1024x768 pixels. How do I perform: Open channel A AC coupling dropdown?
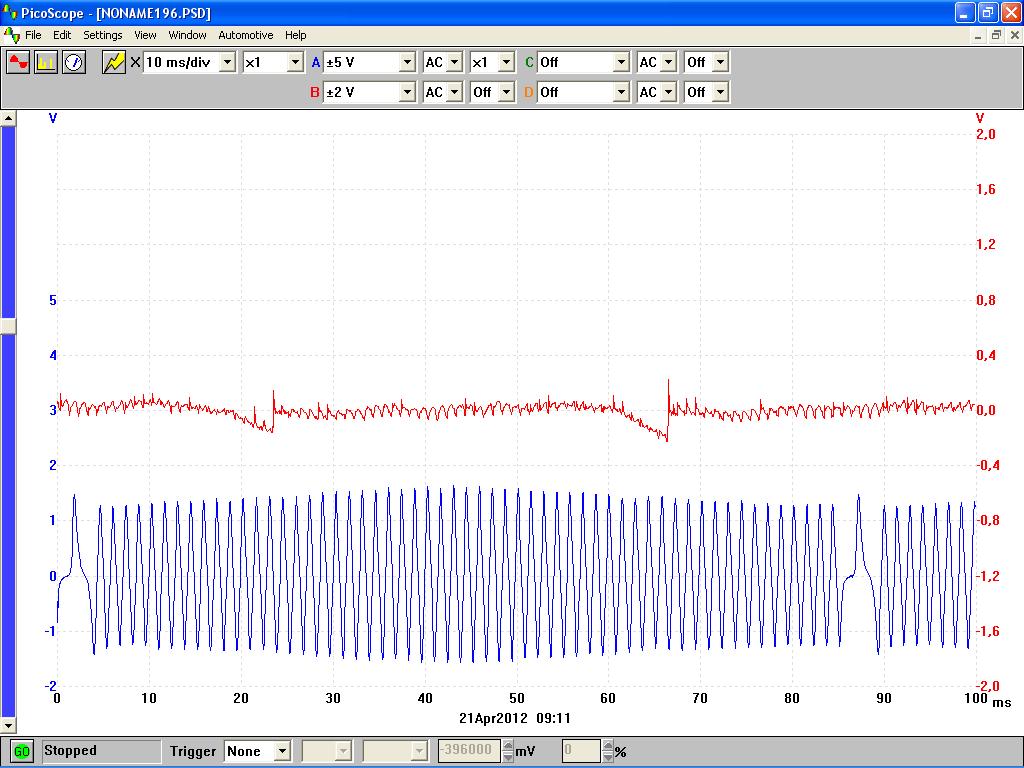tap(455, 62)
